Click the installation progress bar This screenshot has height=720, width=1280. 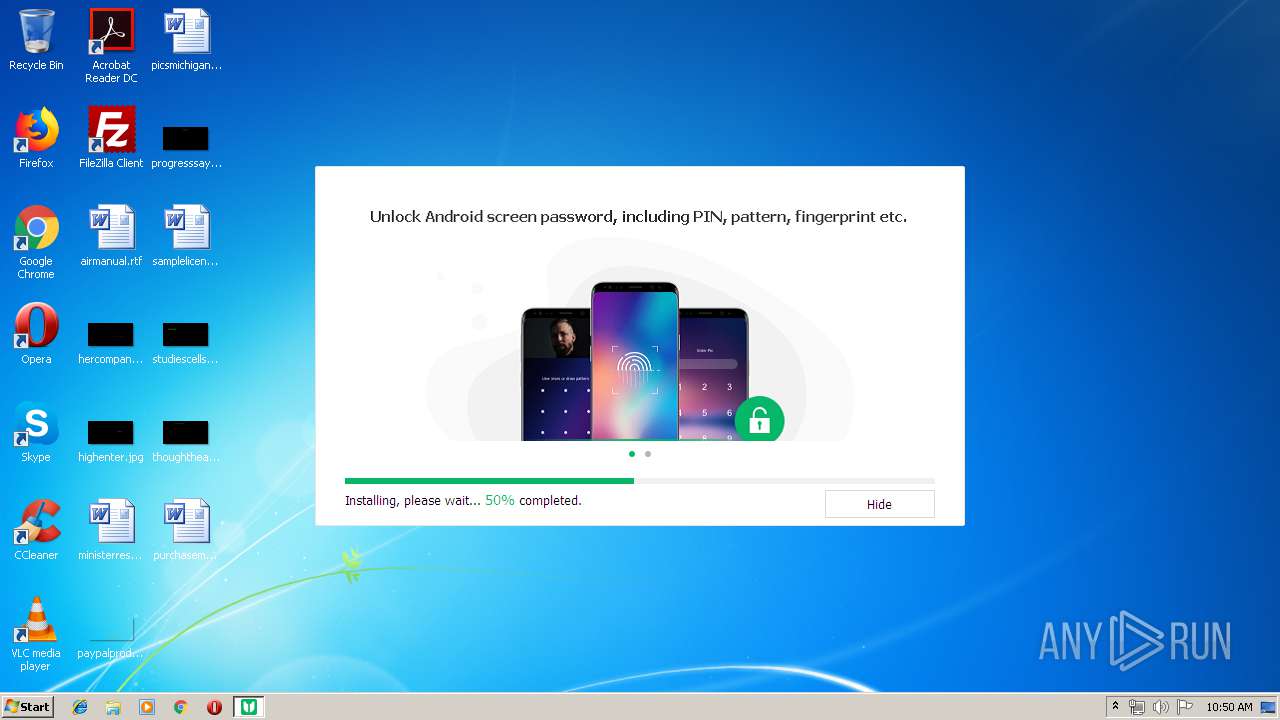640,481
